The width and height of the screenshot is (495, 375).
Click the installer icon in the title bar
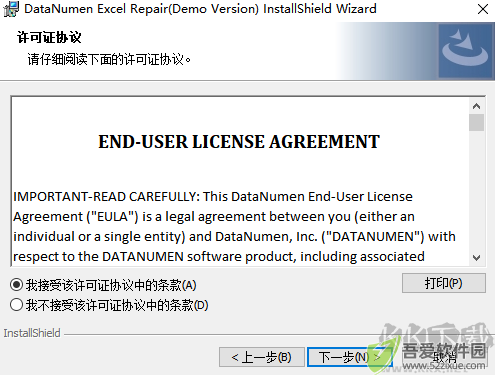click(11, 9)
